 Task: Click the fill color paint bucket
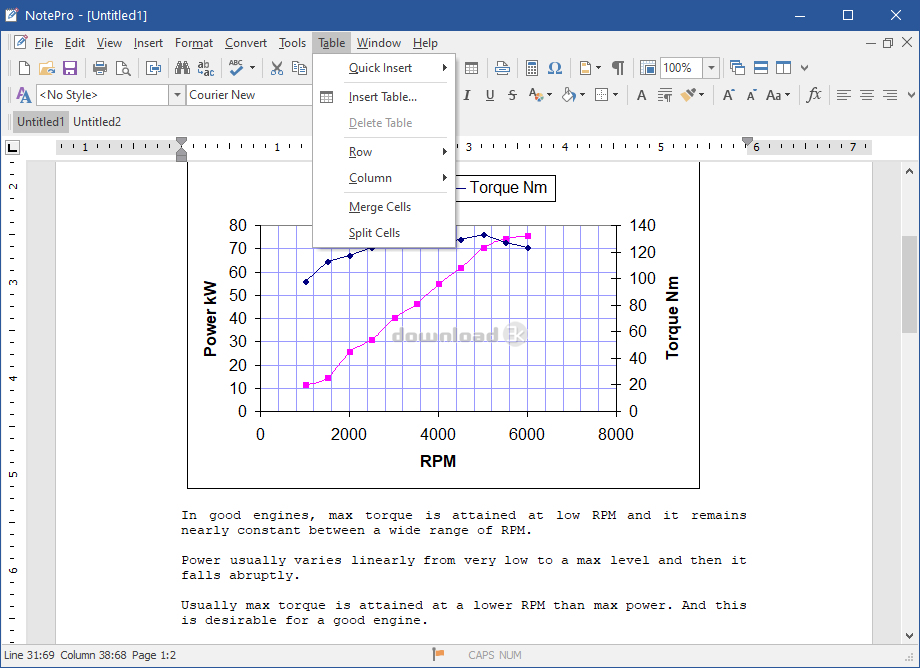point(568,95)
